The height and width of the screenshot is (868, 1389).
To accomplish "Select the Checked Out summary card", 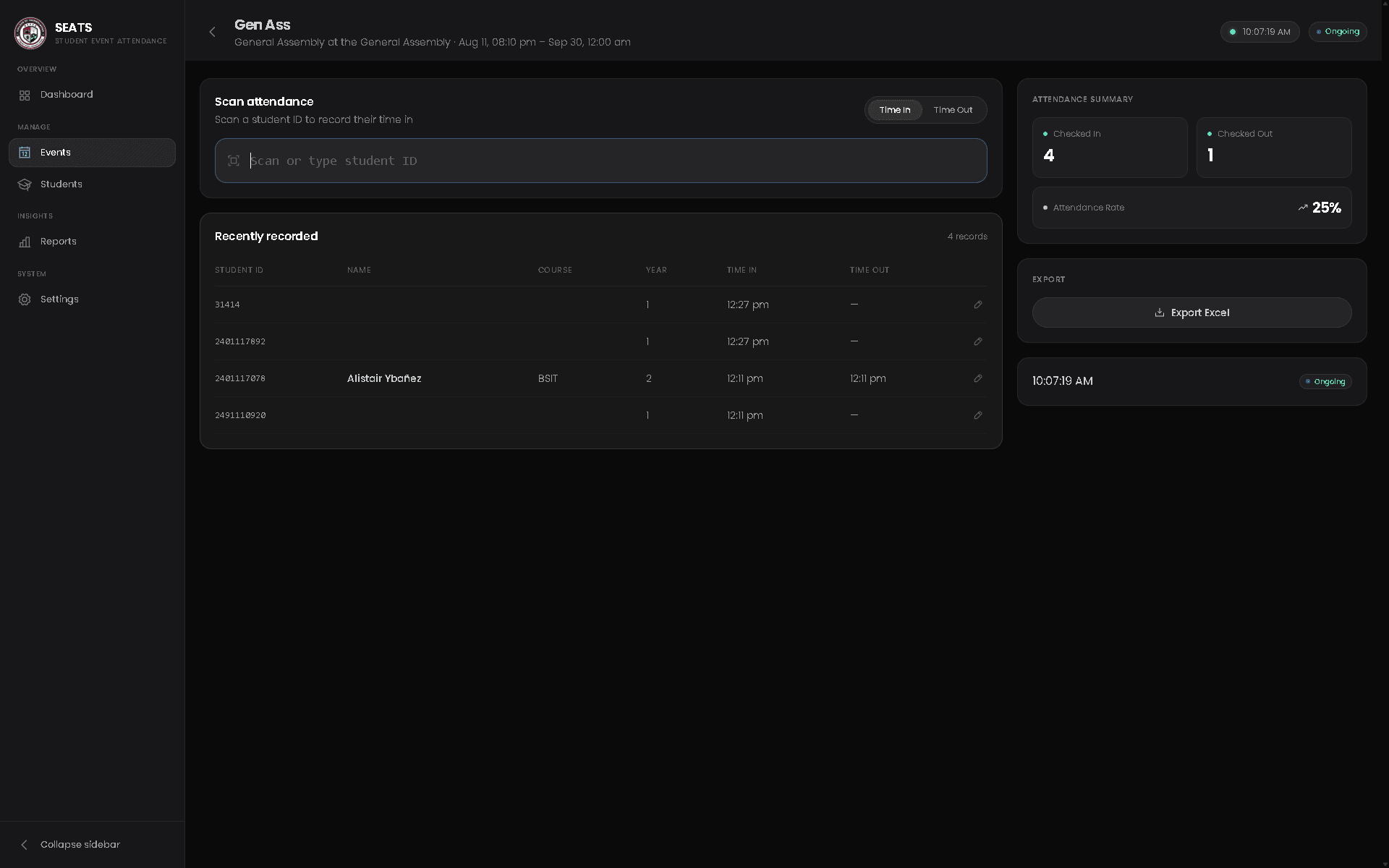I will coord(1274,148).
